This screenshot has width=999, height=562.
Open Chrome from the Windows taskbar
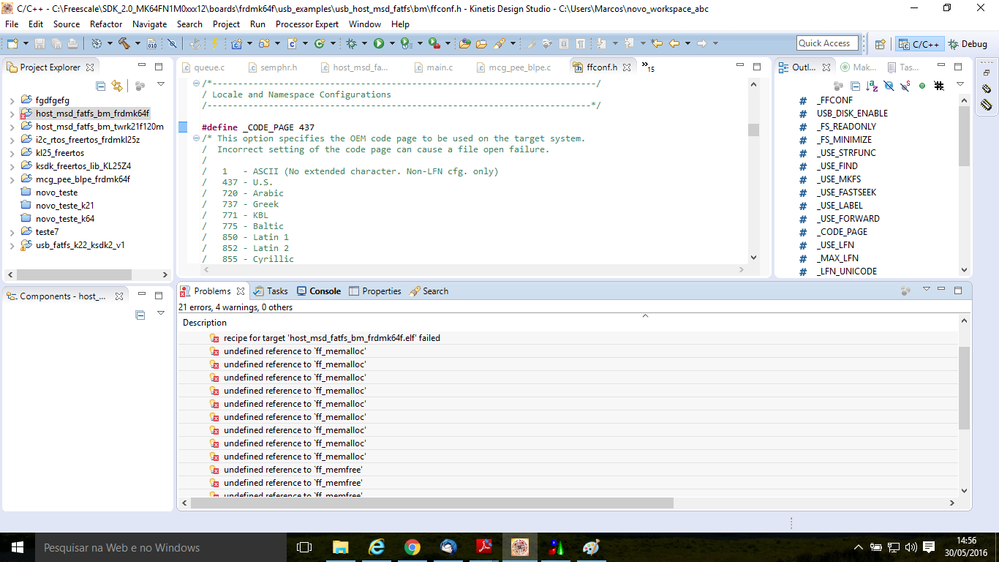[x=412, y=547]
